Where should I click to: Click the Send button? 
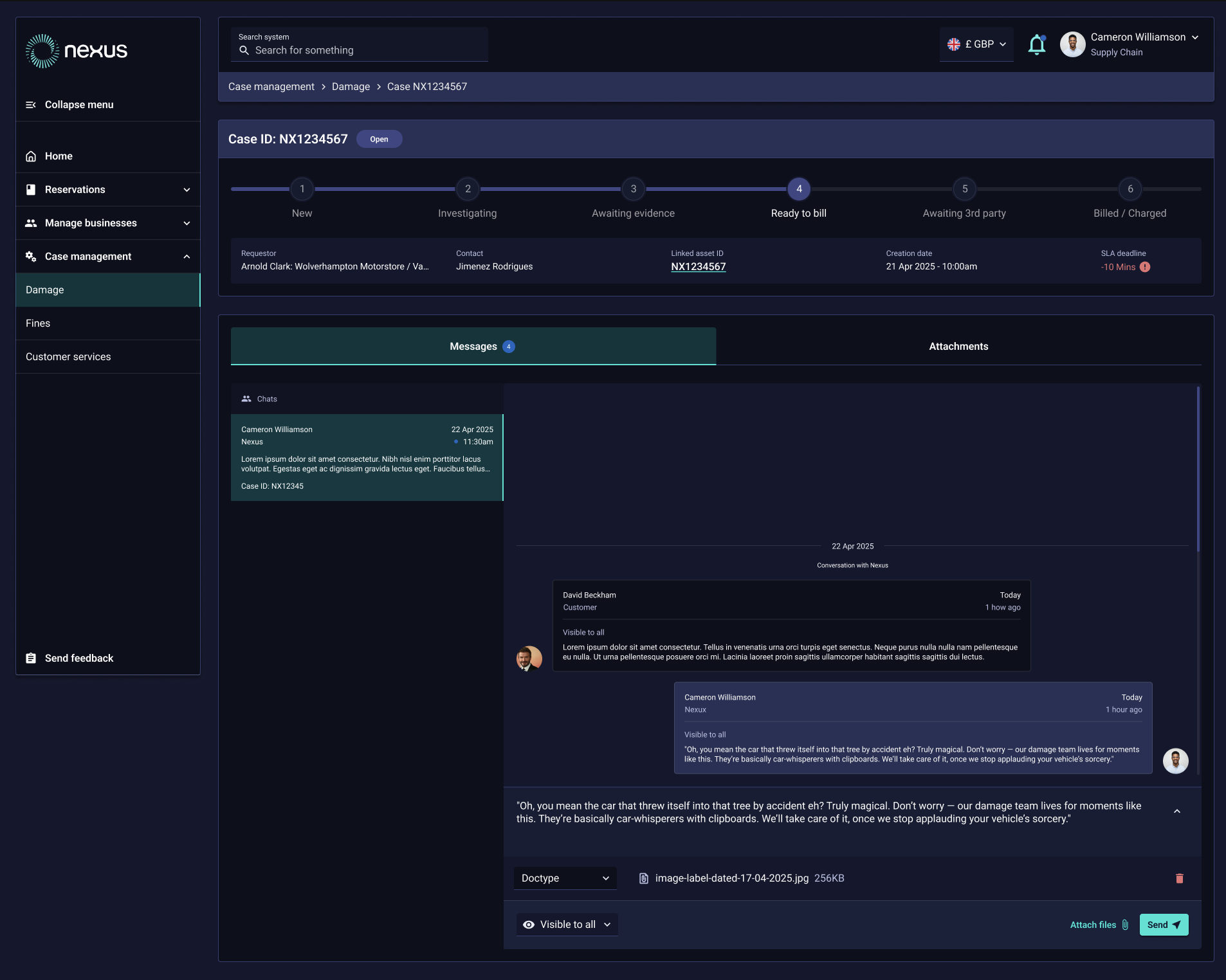click(x=1163, y=925)
